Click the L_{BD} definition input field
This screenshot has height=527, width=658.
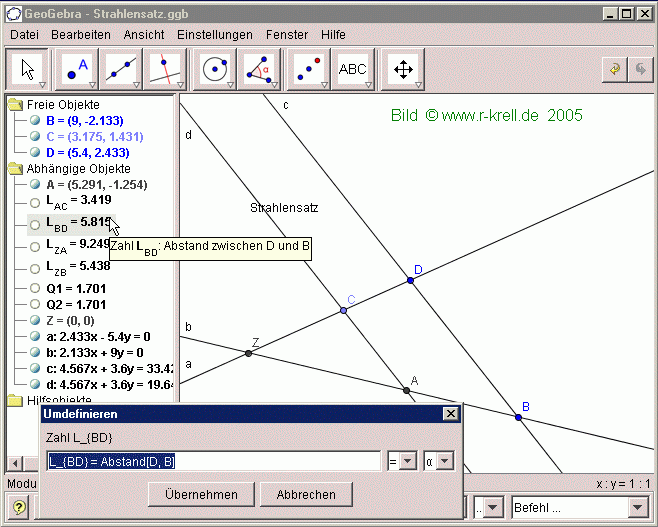tap(213, 461)
